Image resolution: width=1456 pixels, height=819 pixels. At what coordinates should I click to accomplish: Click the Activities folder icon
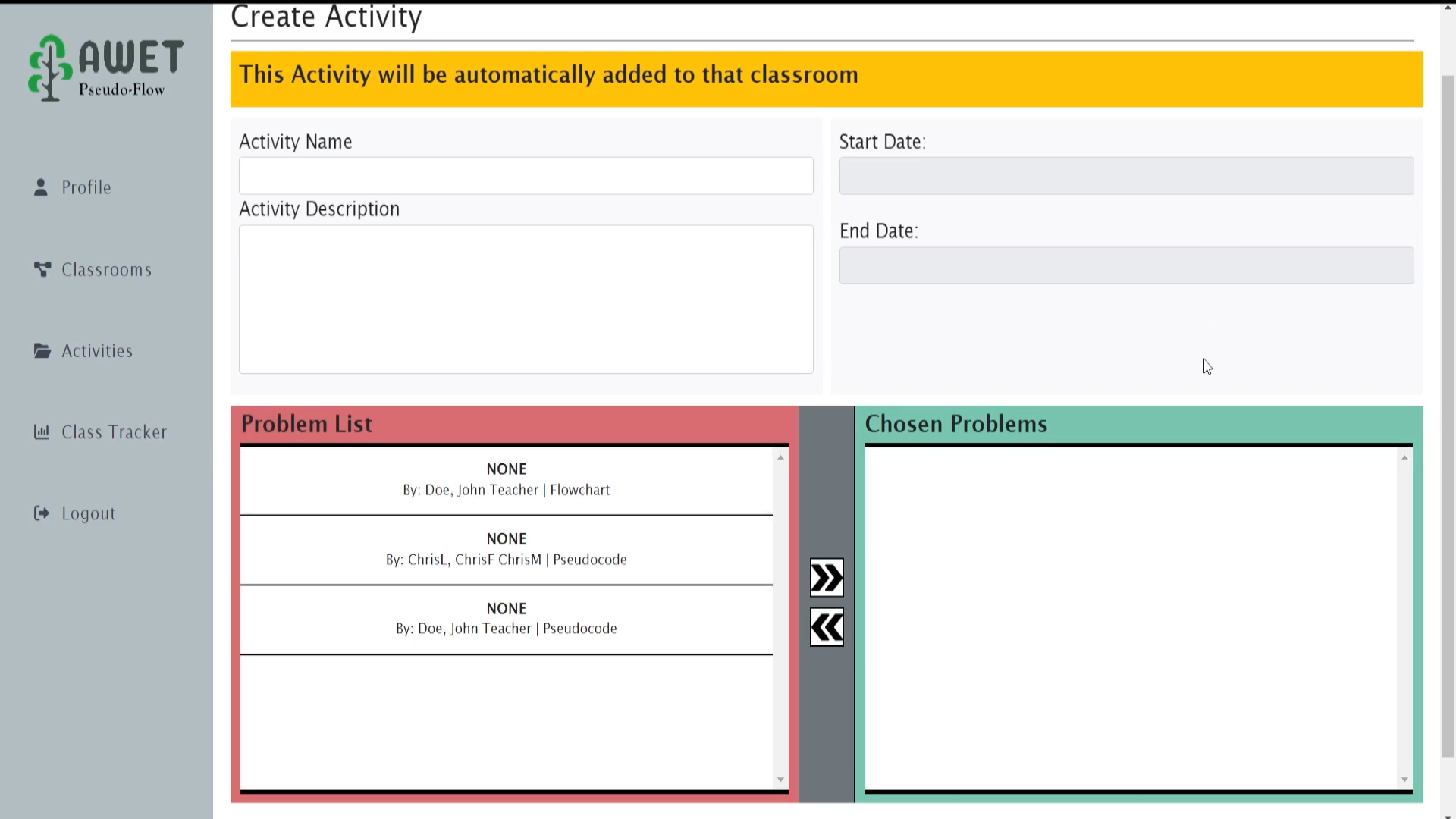point(42,350)
